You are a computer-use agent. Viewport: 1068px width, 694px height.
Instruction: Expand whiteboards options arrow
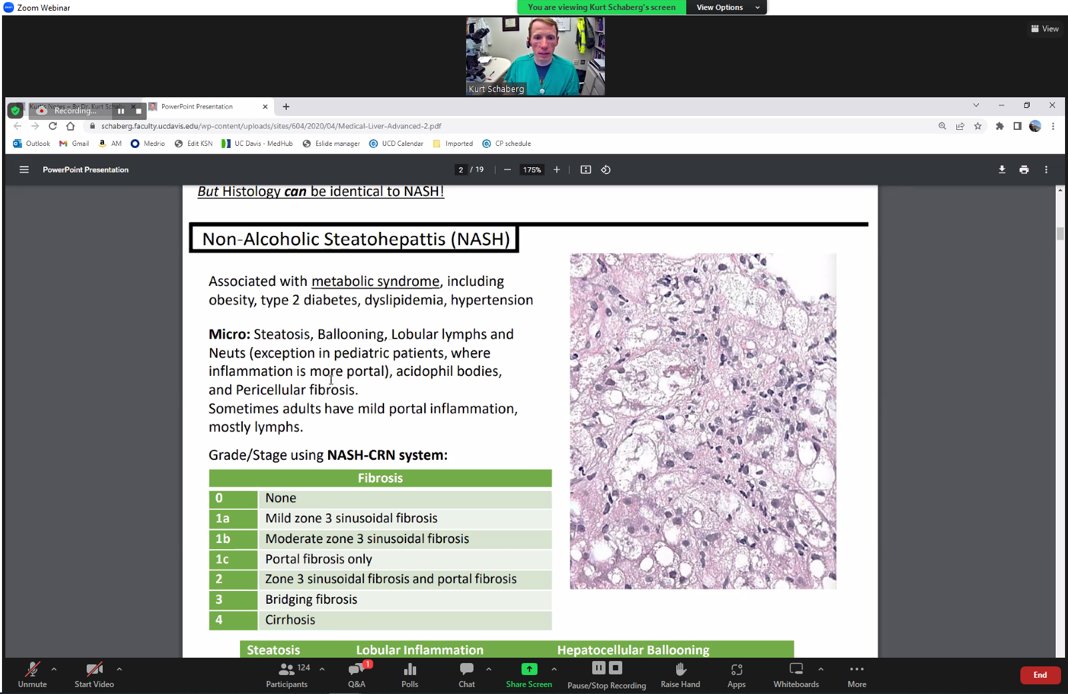point(821,669)
